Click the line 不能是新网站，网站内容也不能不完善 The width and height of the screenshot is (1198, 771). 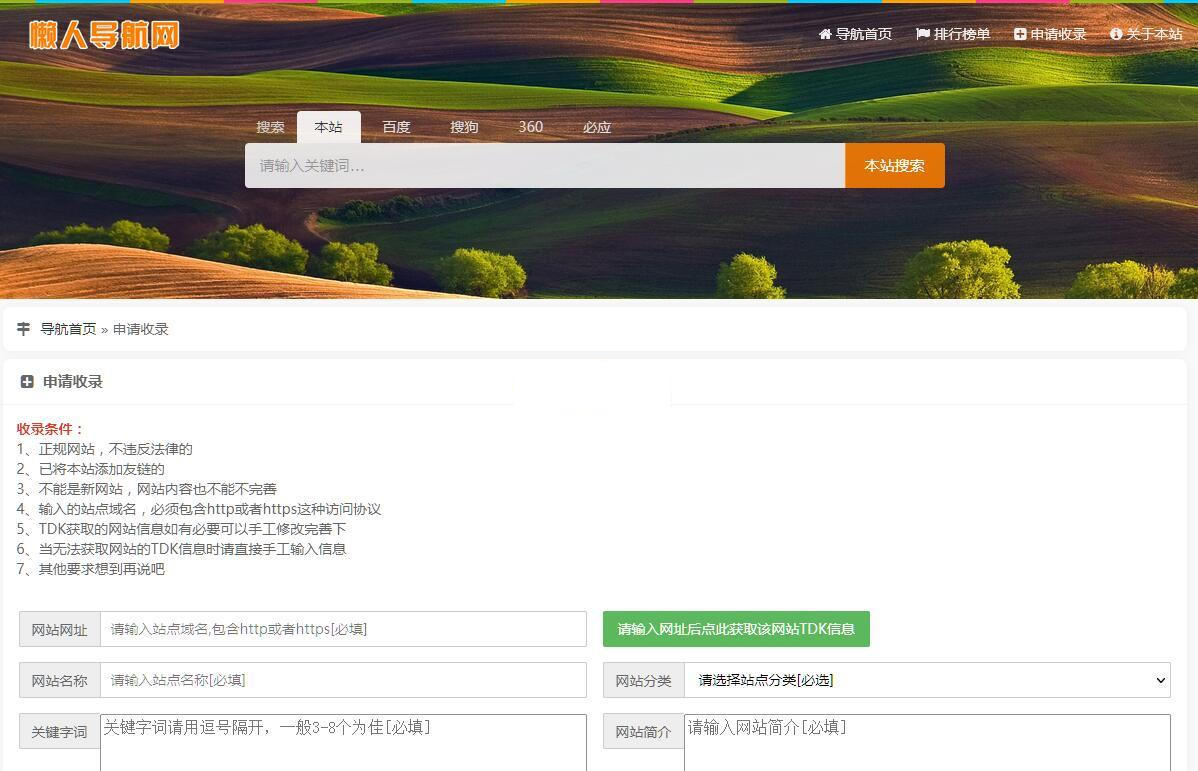click(147, 488)
